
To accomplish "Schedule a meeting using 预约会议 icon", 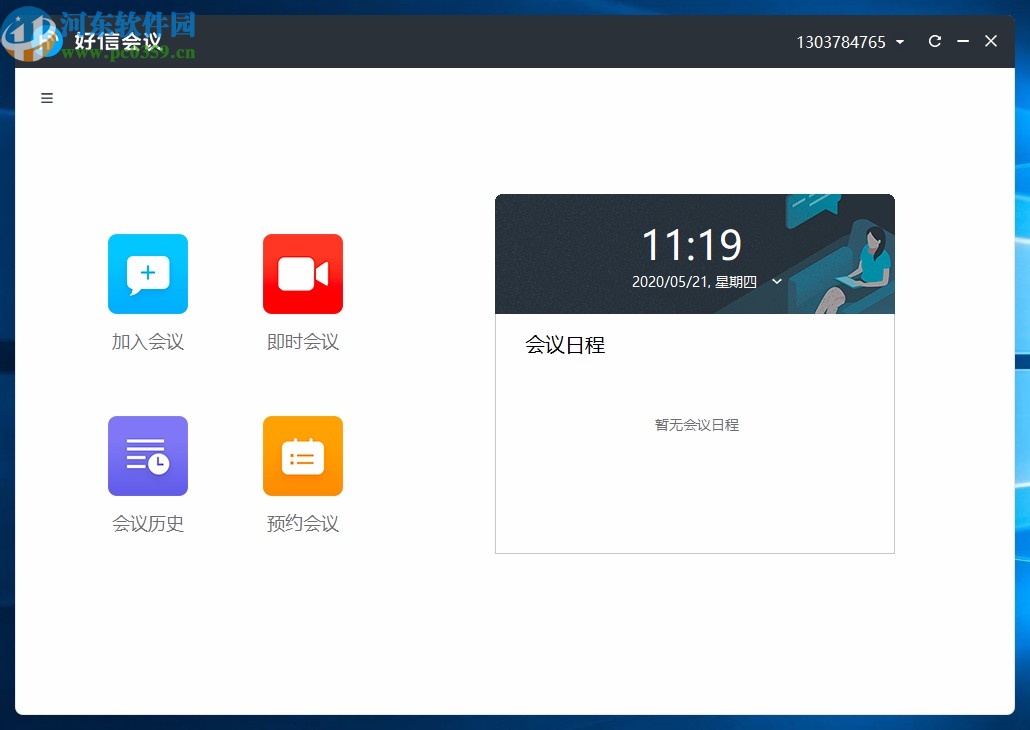I will pos(302,455).
